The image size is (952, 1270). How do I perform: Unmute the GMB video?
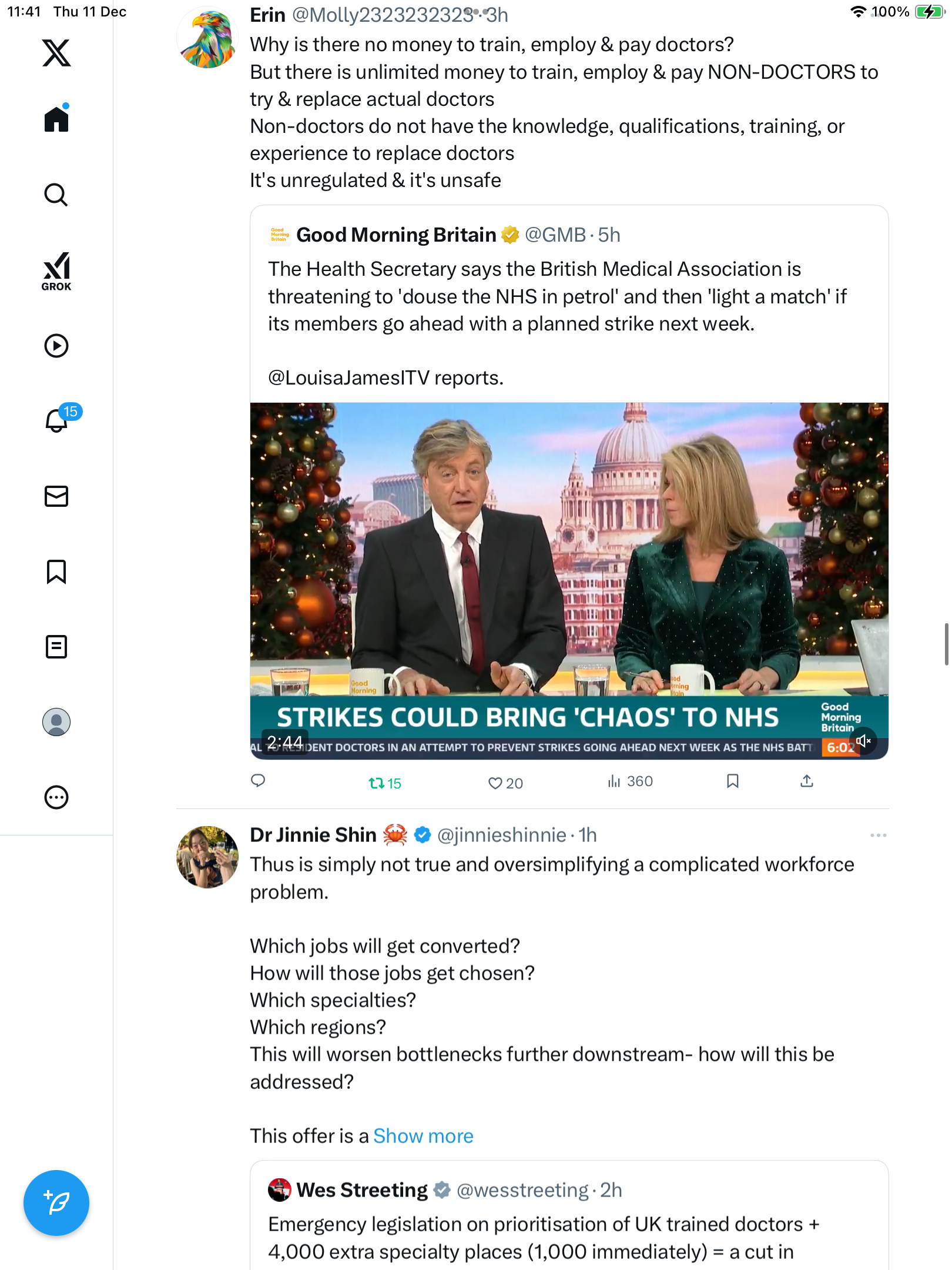pyautogui.click(x=863, y=741)
